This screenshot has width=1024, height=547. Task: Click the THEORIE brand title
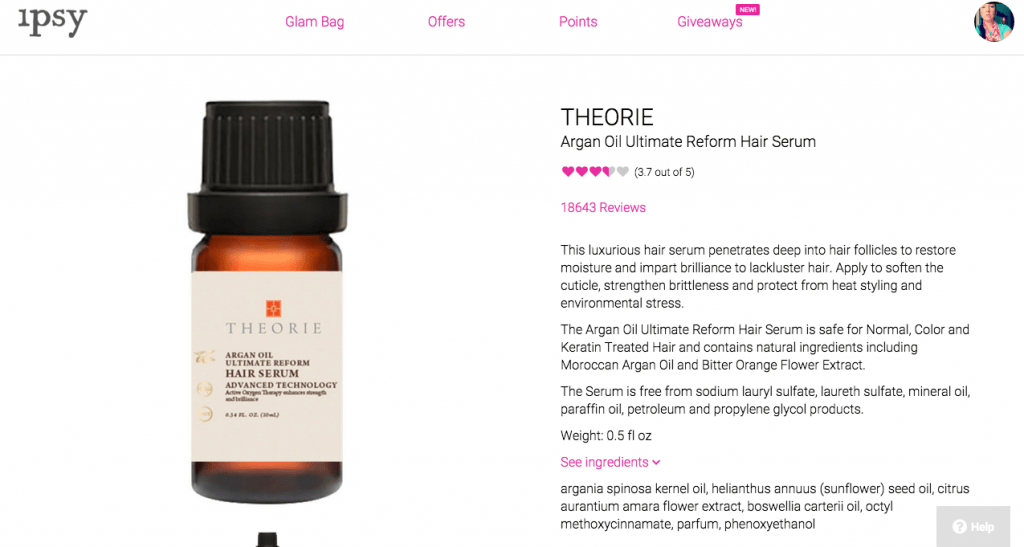pyautogui.click(x=607, y=117)
